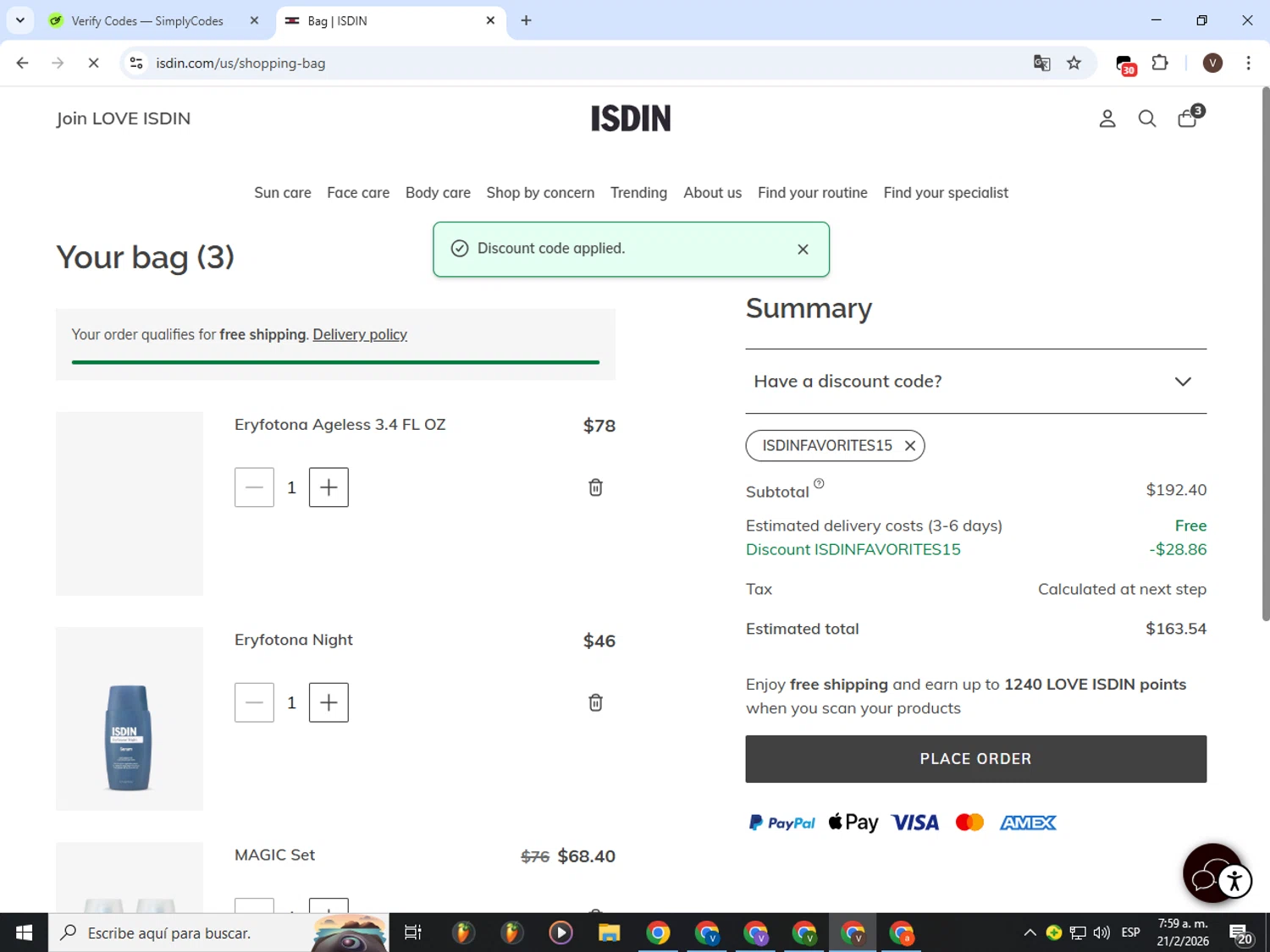Close the Verify Codes SimplyCodes tab

(x=254, y=20)
